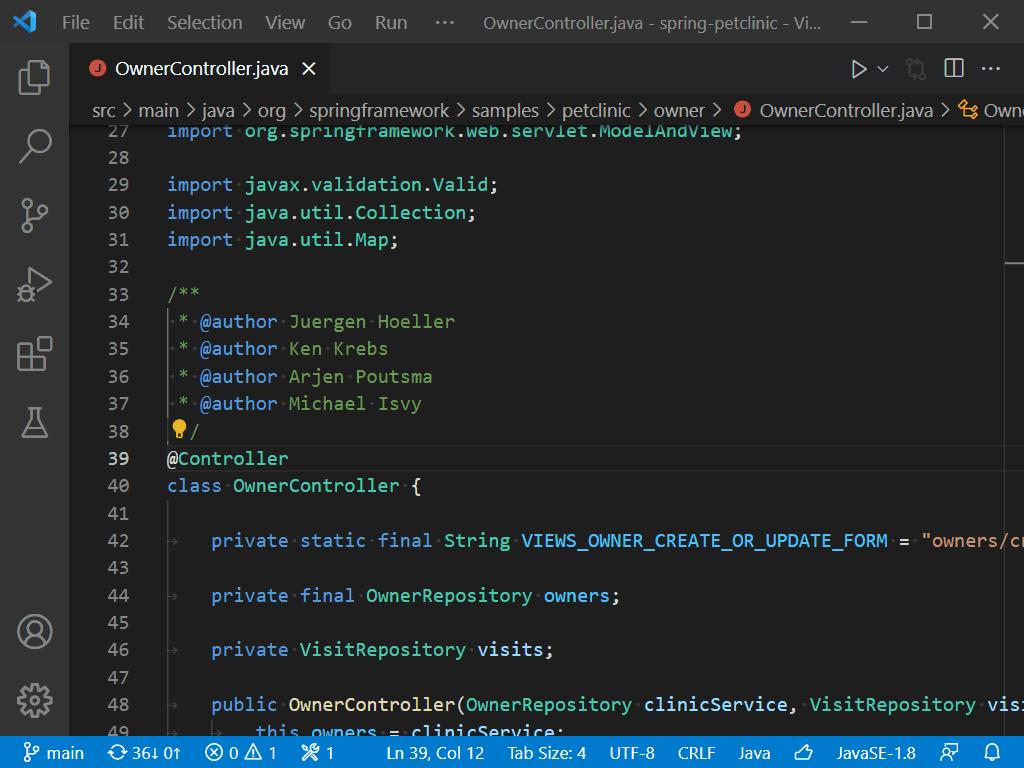Toggle notifications via the bell icon
Viewport: 1024px width, 768px height.
[x=991, y=754]
